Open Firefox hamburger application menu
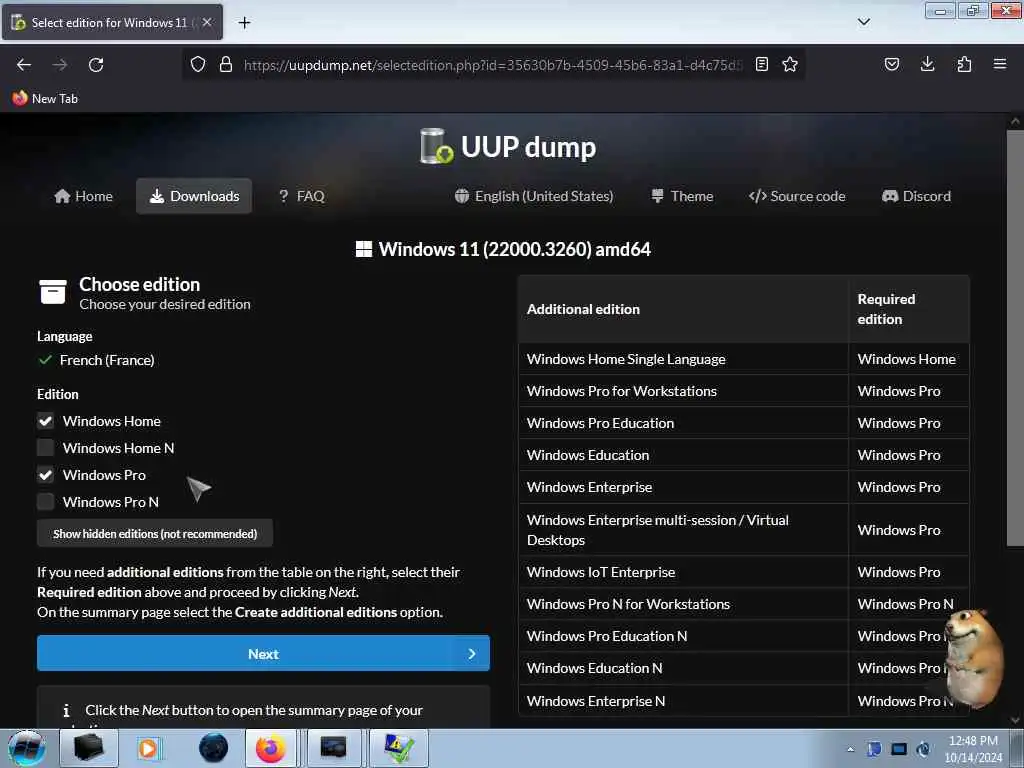The height and width of the screenshot is (768, 1024). pos(1000,64)
